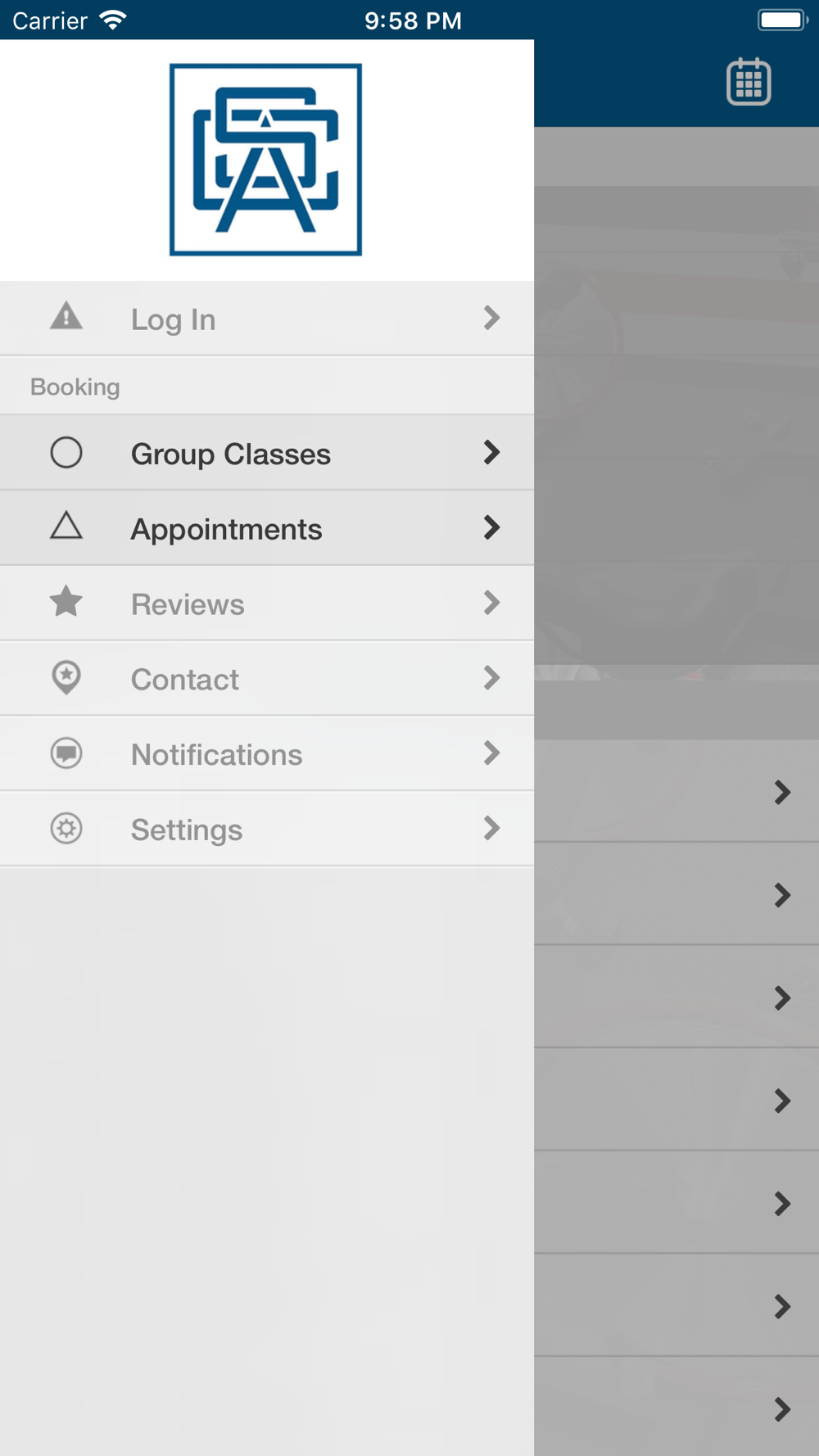Tap the warning triangle Log In icon
Screen dimensions: 819x1456
66,316
